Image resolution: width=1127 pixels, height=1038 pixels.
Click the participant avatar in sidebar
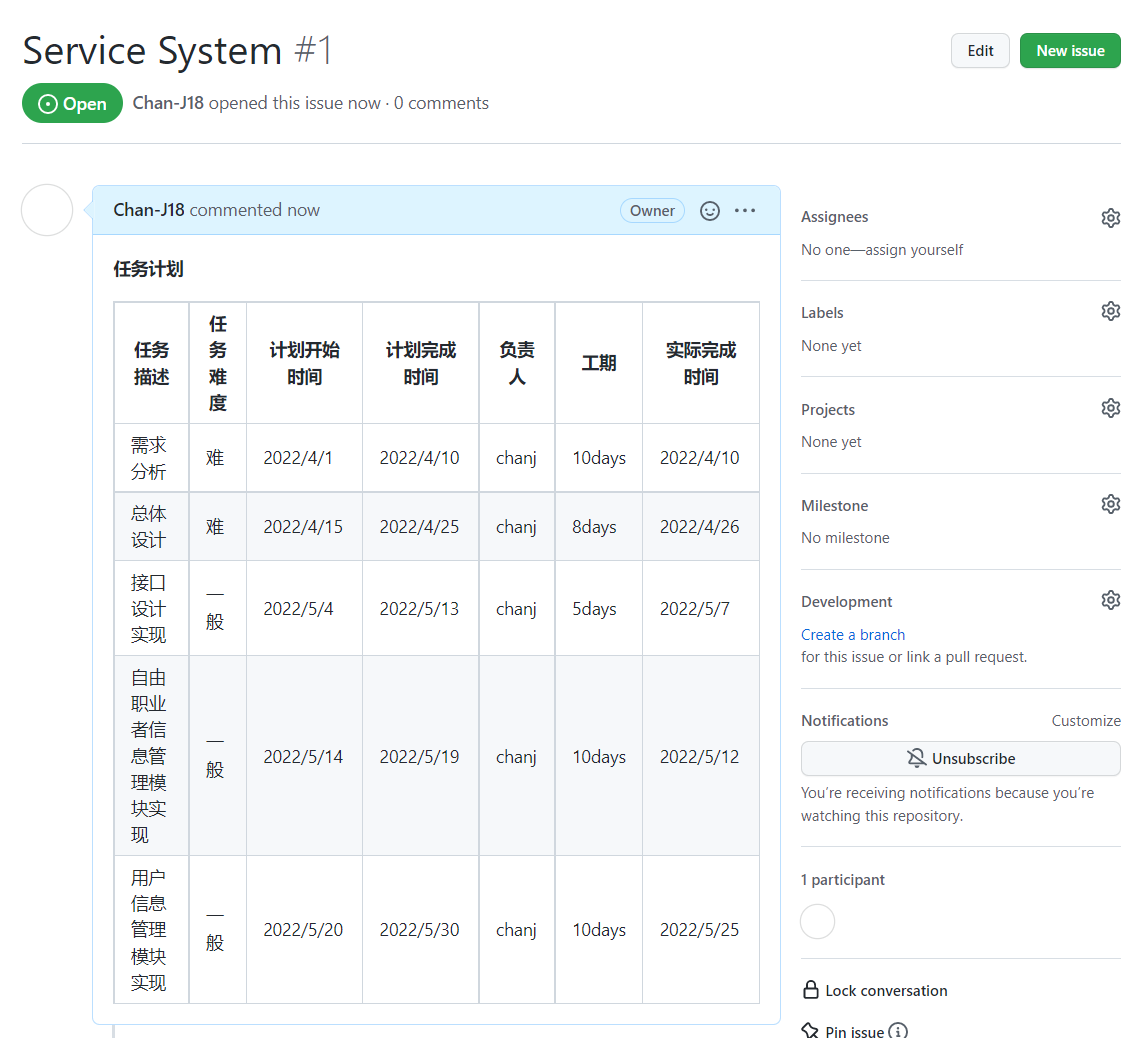pyautogui.click(x=817, y=921)
